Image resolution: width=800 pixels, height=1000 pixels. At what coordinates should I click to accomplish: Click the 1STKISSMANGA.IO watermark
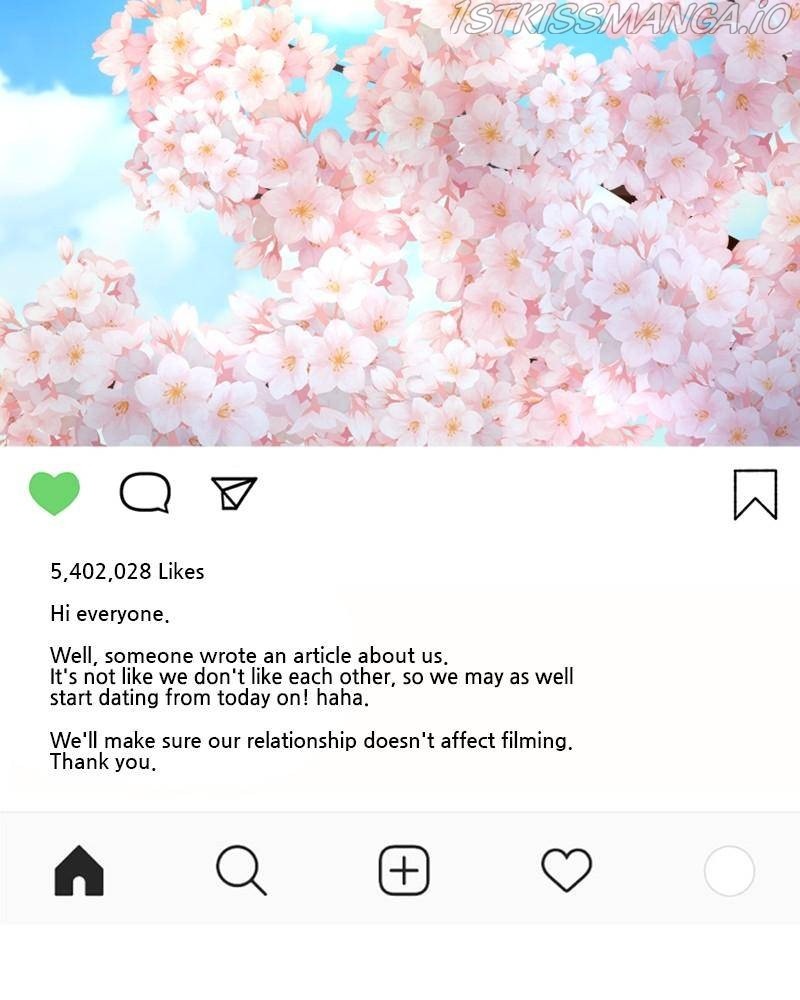click(619, 18)
